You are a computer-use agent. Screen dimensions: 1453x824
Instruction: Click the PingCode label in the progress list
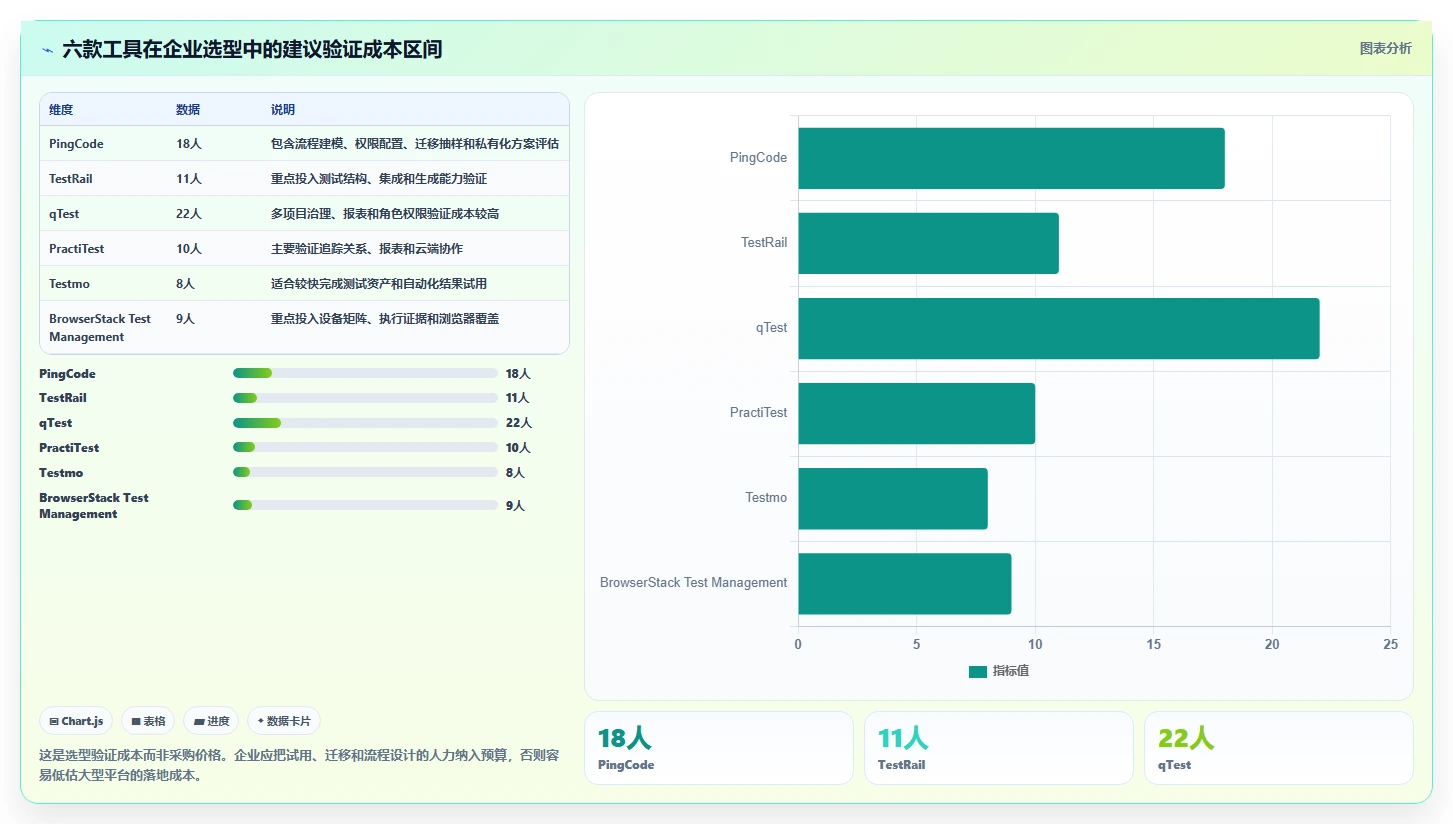click(68, 373)
